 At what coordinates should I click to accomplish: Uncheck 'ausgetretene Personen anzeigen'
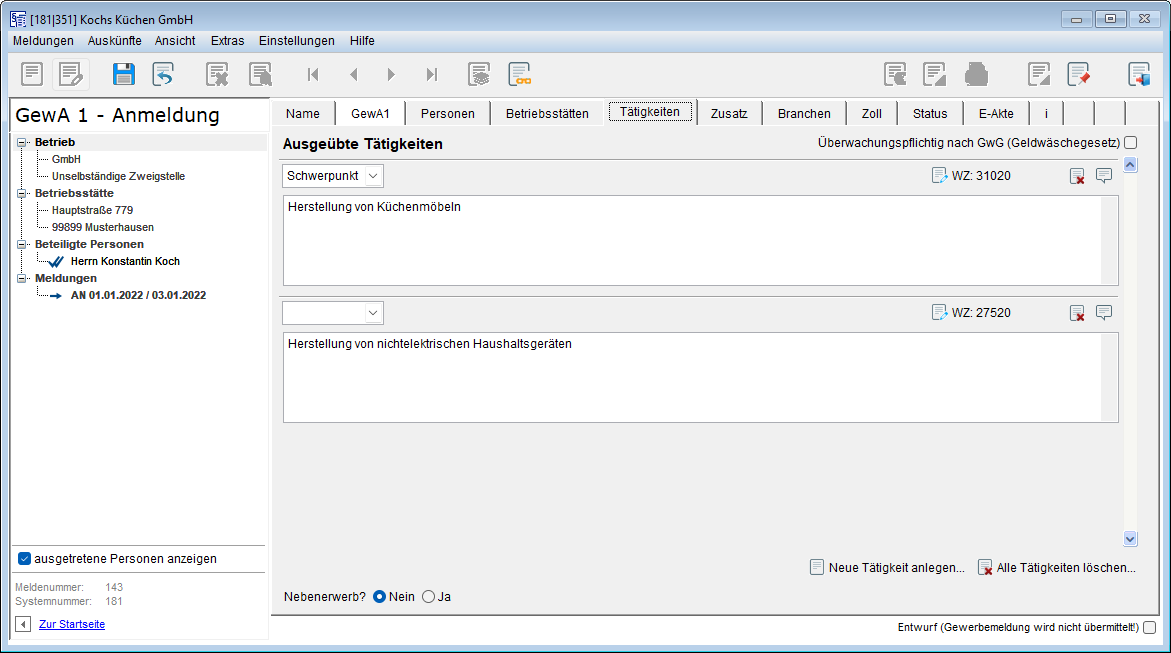point(25,559)
